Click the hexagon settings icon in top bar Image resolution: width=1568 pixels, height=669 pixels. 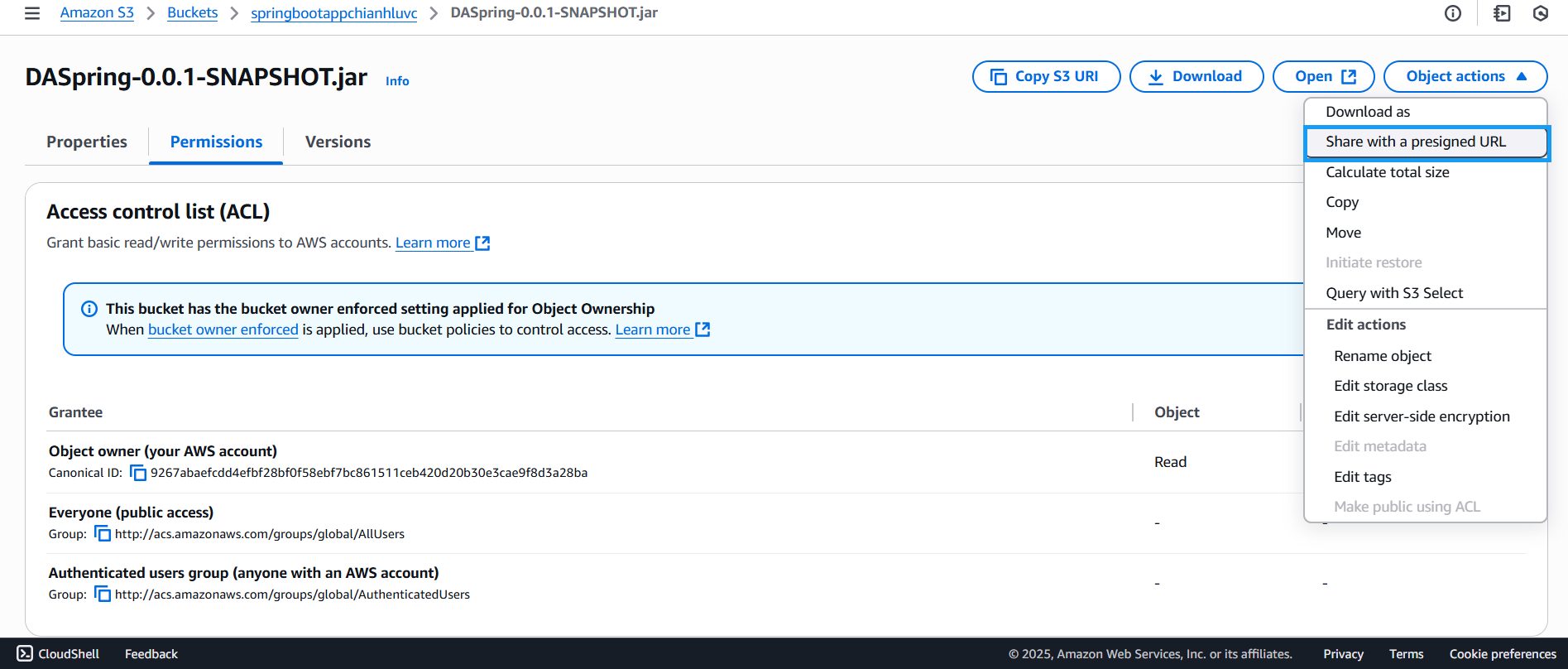pos(1541,13)
